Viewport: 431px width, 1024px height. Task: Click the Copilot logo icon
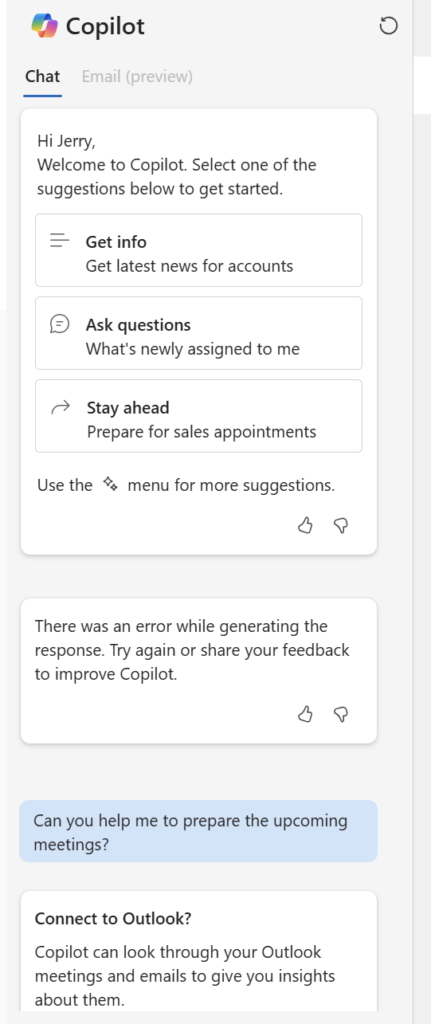[44, 26]
